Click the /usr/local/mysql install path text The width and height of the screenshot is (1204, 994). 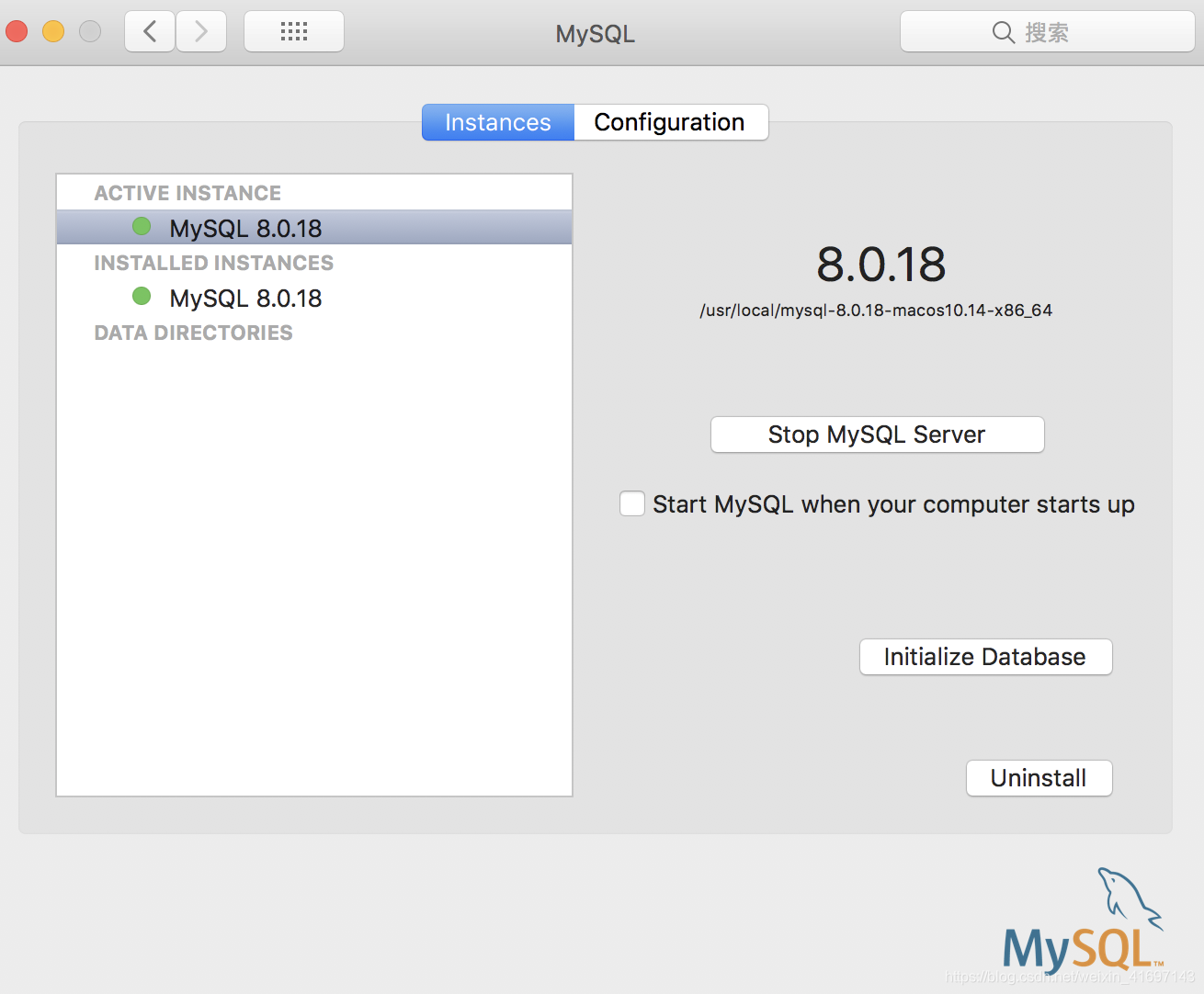(x=876, y=311)
